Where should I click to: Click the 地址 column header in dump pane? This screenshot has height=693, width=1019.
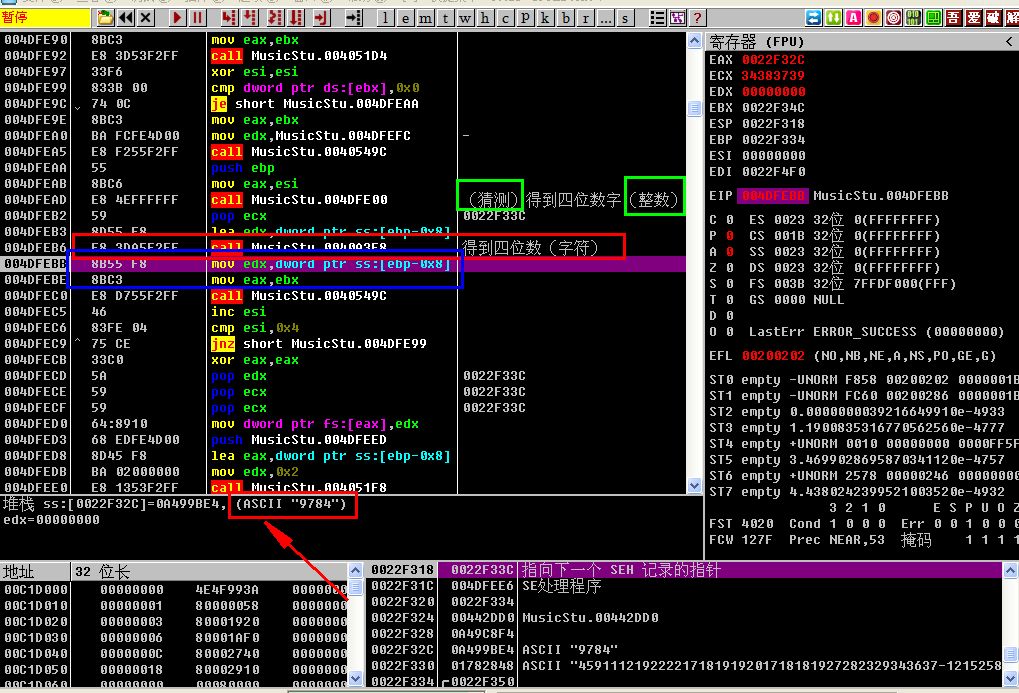[35, 572]
